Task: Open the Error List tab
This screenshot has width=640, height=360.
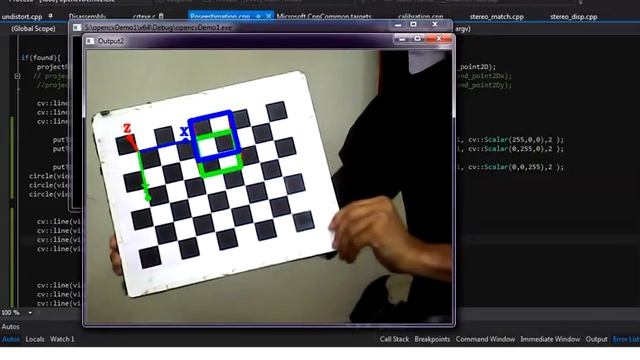Action: click(x=626, y=339)
